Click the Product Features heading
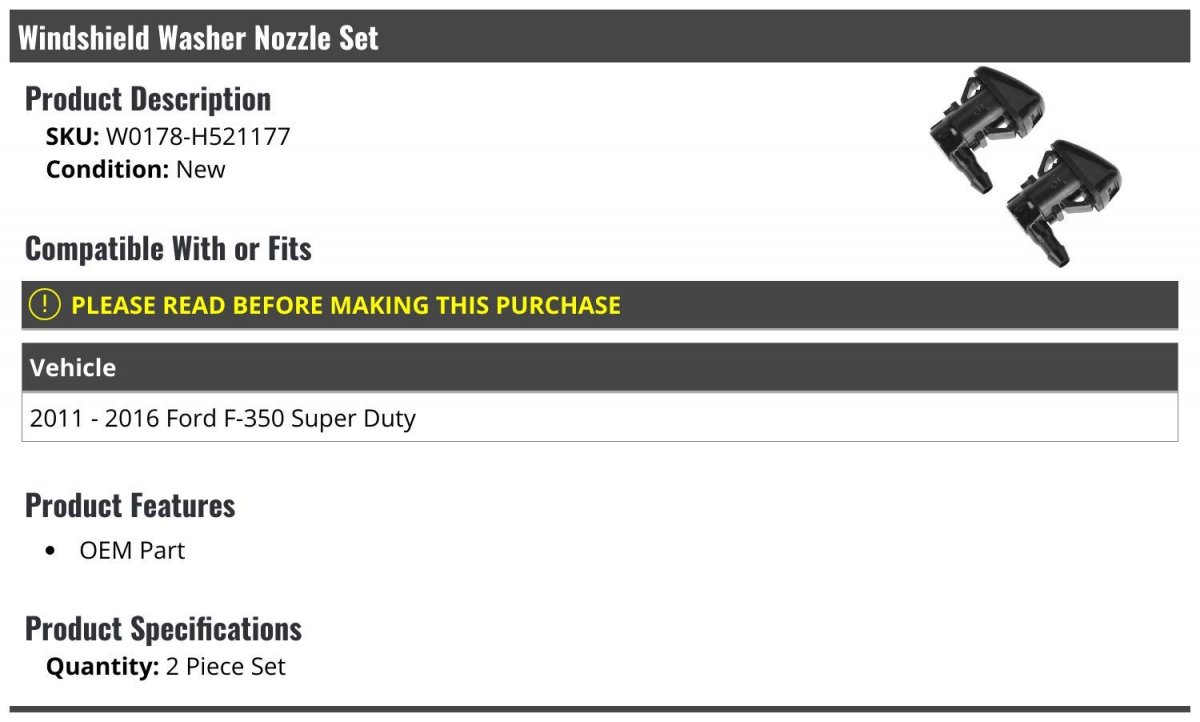This screenshot has height=722, width=1200. [130, 506]
